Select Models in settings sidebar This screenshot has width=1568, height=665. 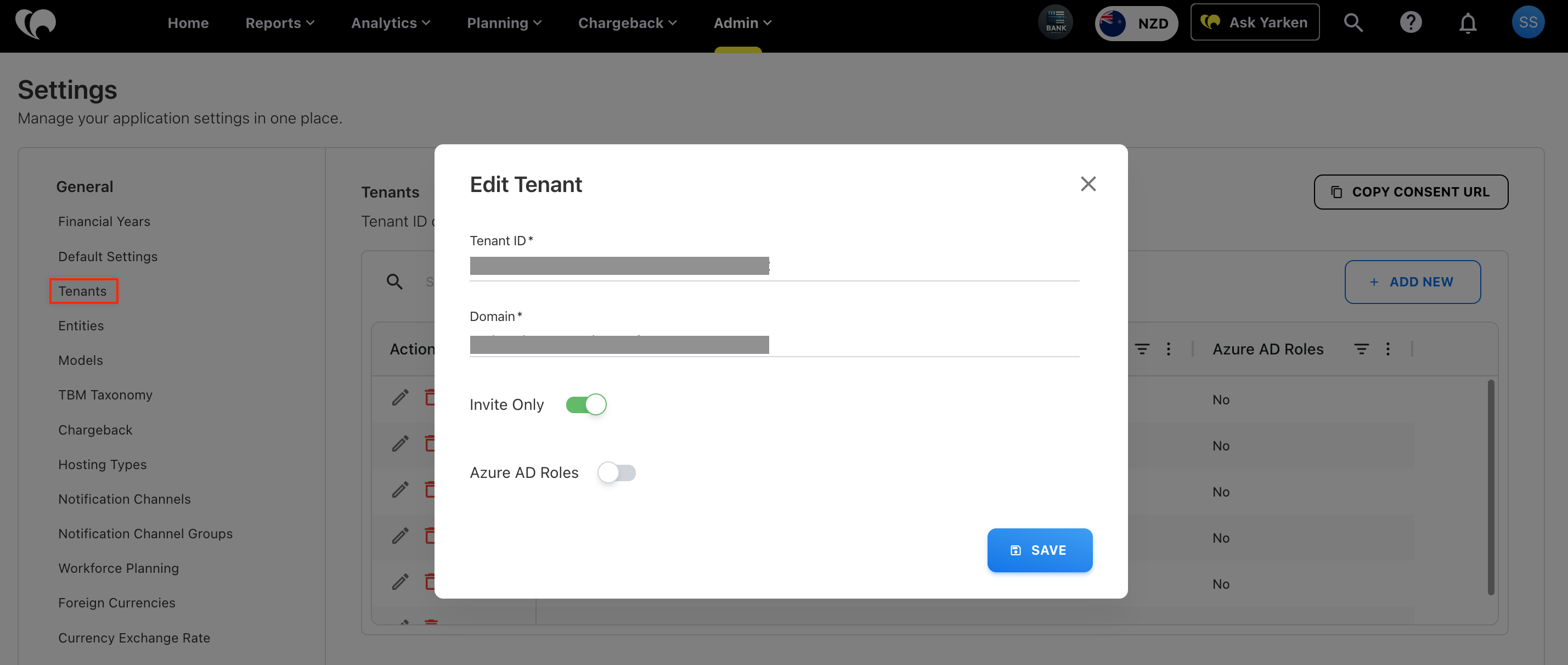coord(80,360)
